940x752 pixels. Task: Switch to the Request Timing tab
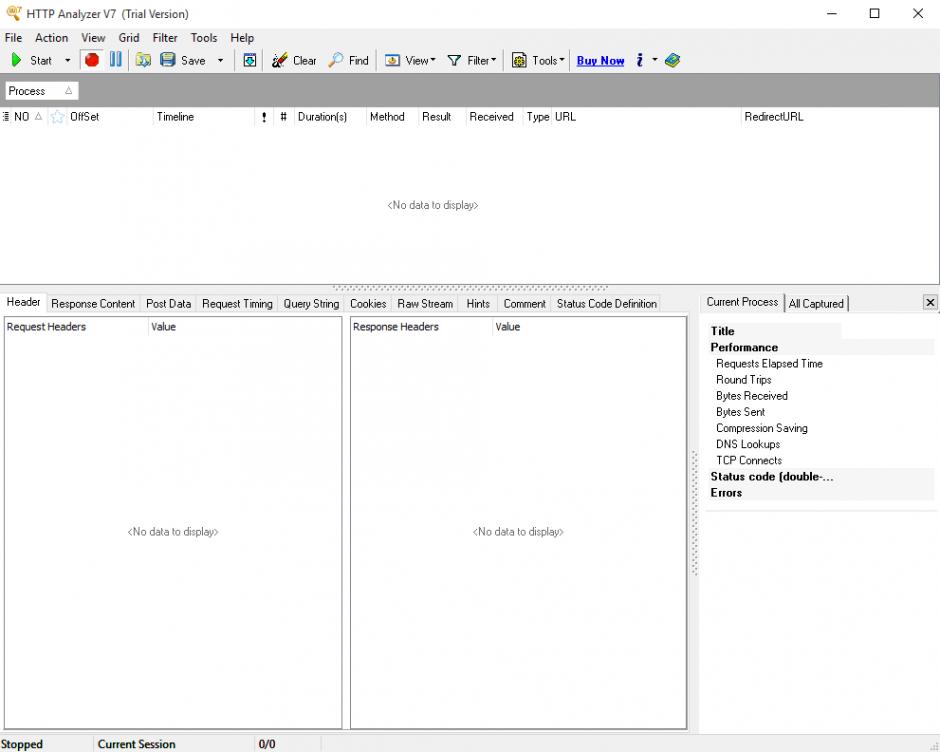[x=237, y=303]
